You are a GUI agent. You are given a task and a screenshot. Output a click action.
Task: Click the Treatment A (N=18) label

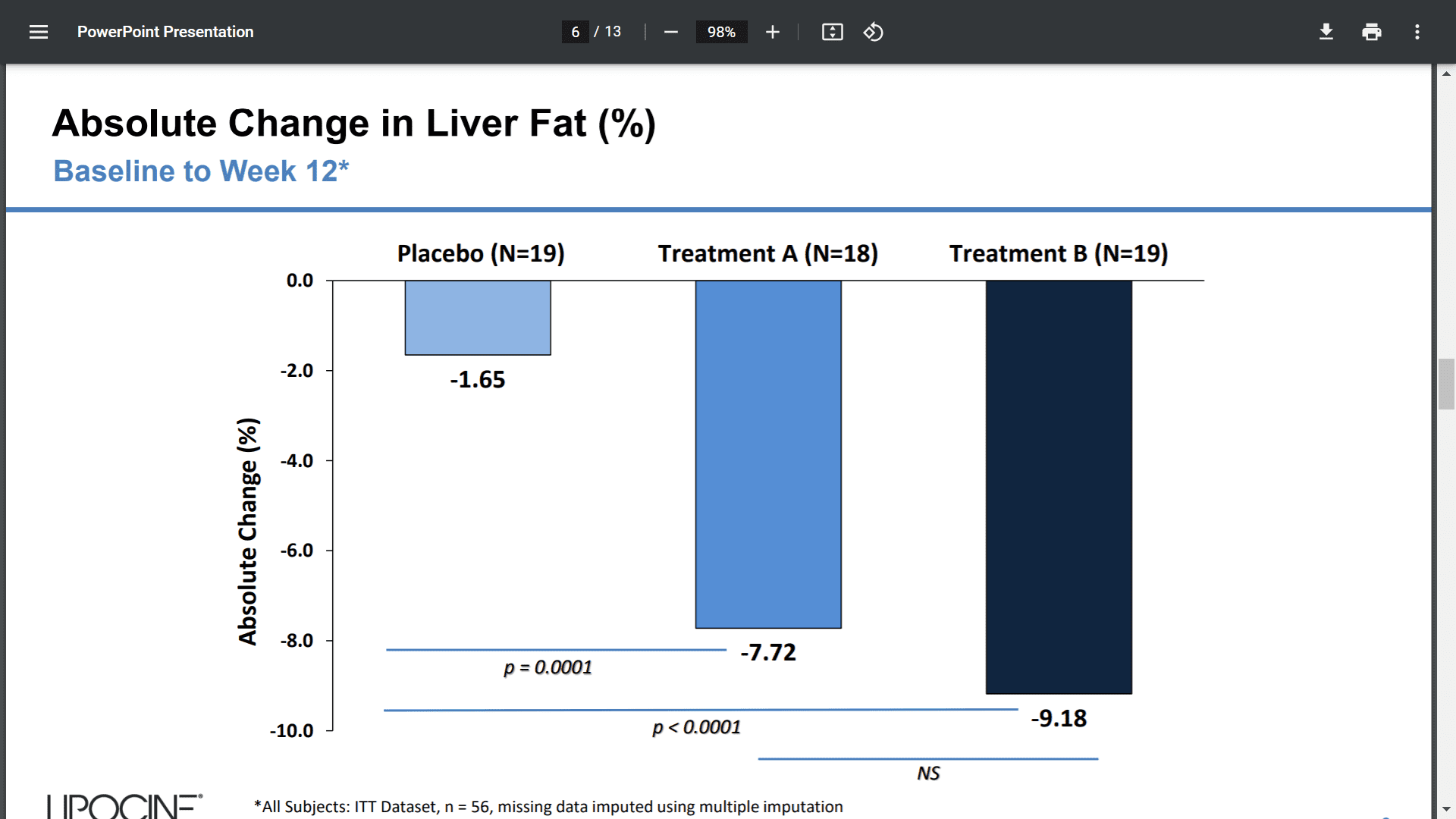click(768, 253)
